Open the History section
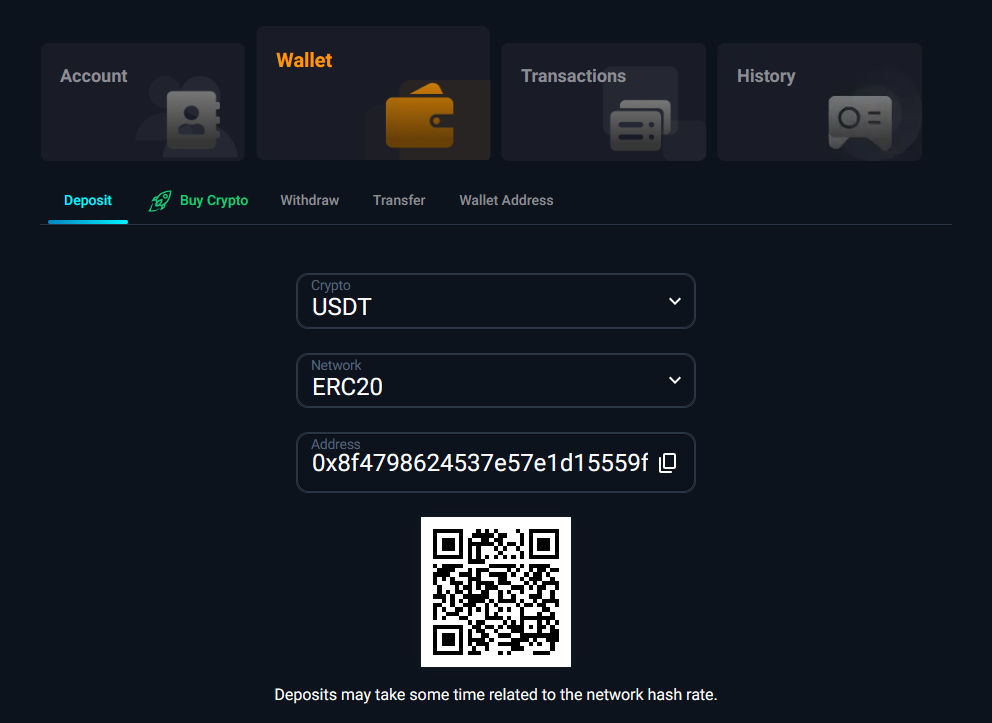This screenshot has width=992, height=723. pos(766,77)
